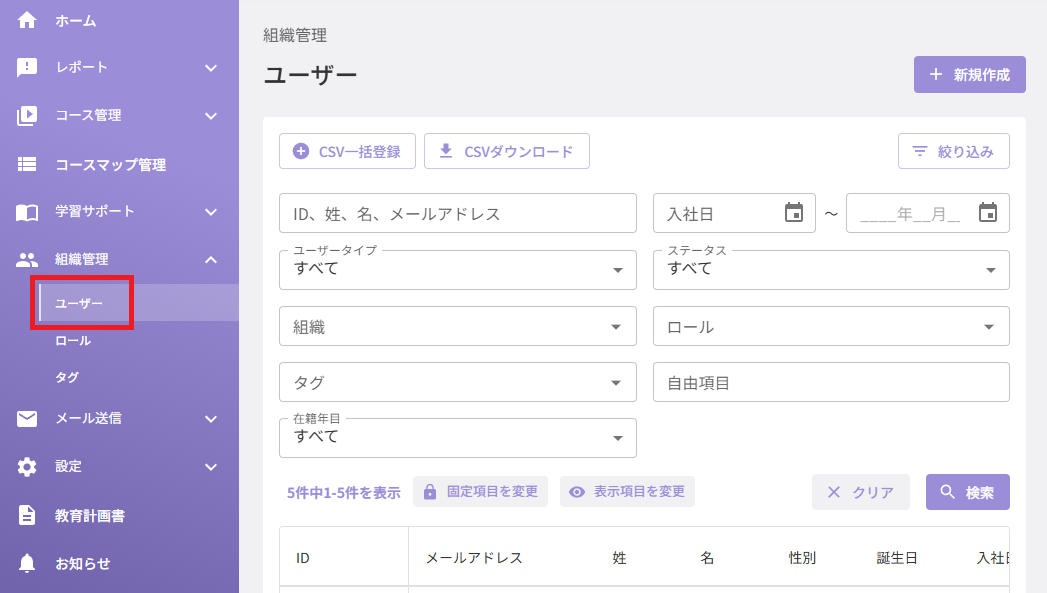This screenshot has height=593, width=1047.
Task: Click the 表示項目を変更 button
Action: coord(628,491)
